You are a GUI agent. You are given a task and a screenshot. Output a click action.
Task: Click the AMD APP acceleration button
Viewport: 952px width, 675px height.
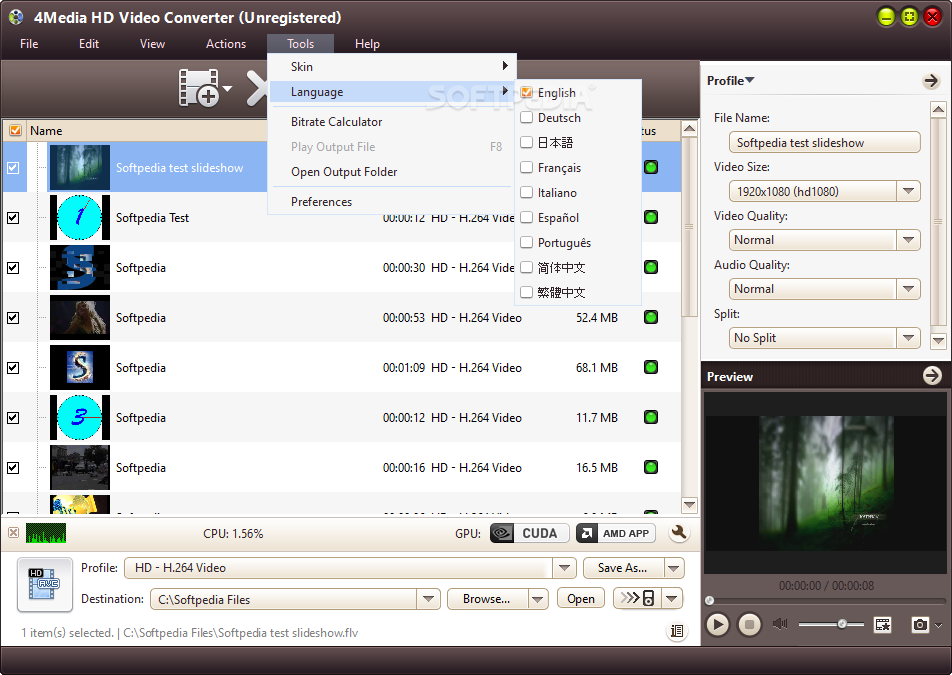pyautogui.click(x=616, y=533)
